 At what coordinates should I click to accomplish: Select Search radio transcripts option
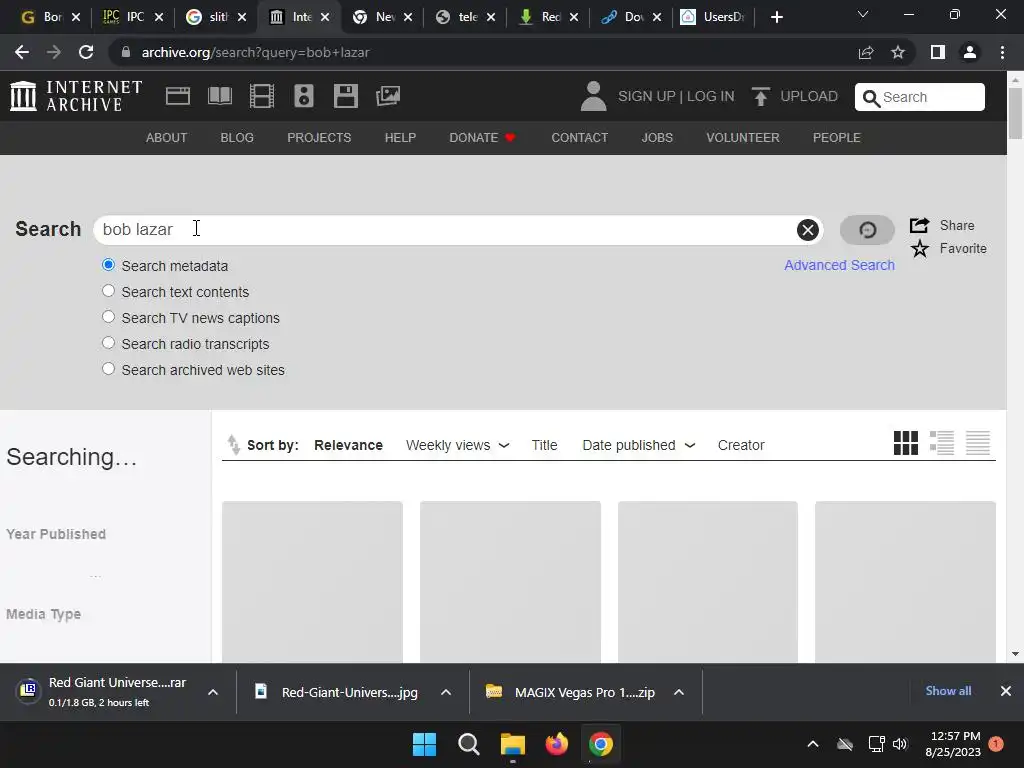tap(108, 344)
